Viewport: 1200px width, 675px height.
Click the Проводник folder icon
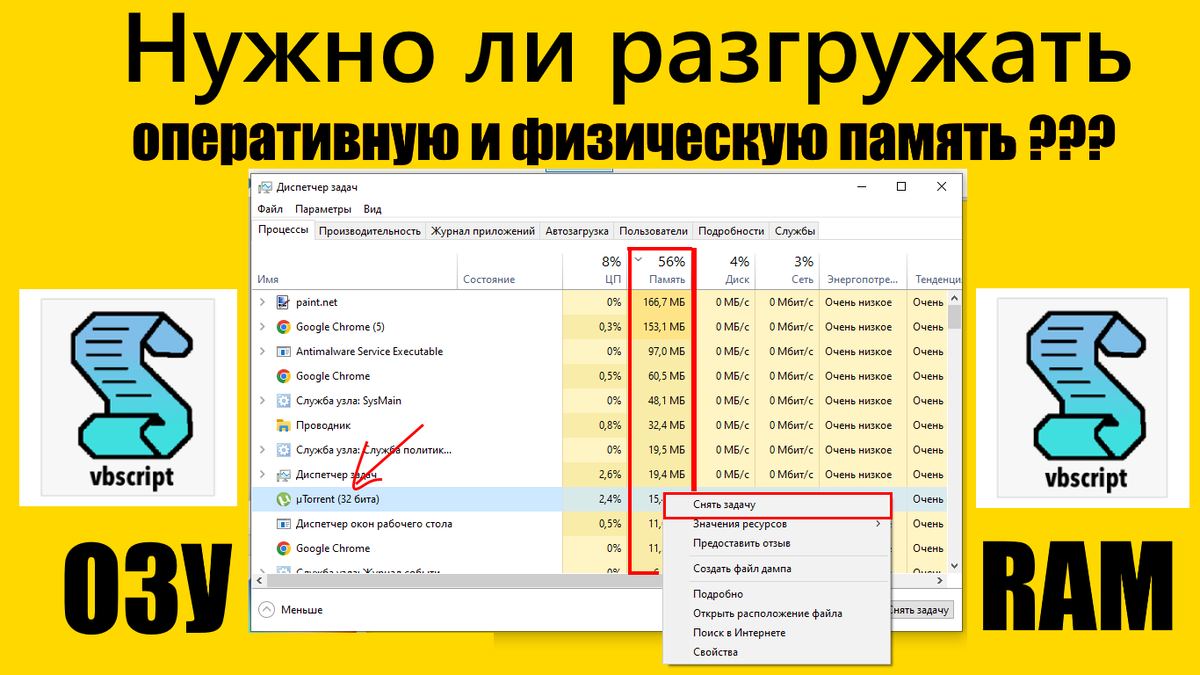pyautogui.click(x=283, y=425)
